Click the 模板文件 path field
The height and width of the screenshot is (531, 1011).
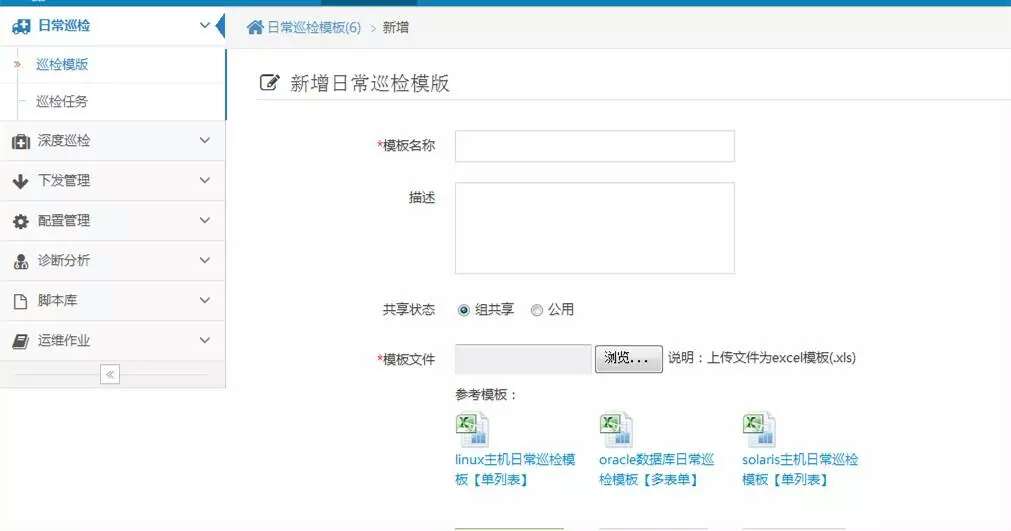coord(523,359)
